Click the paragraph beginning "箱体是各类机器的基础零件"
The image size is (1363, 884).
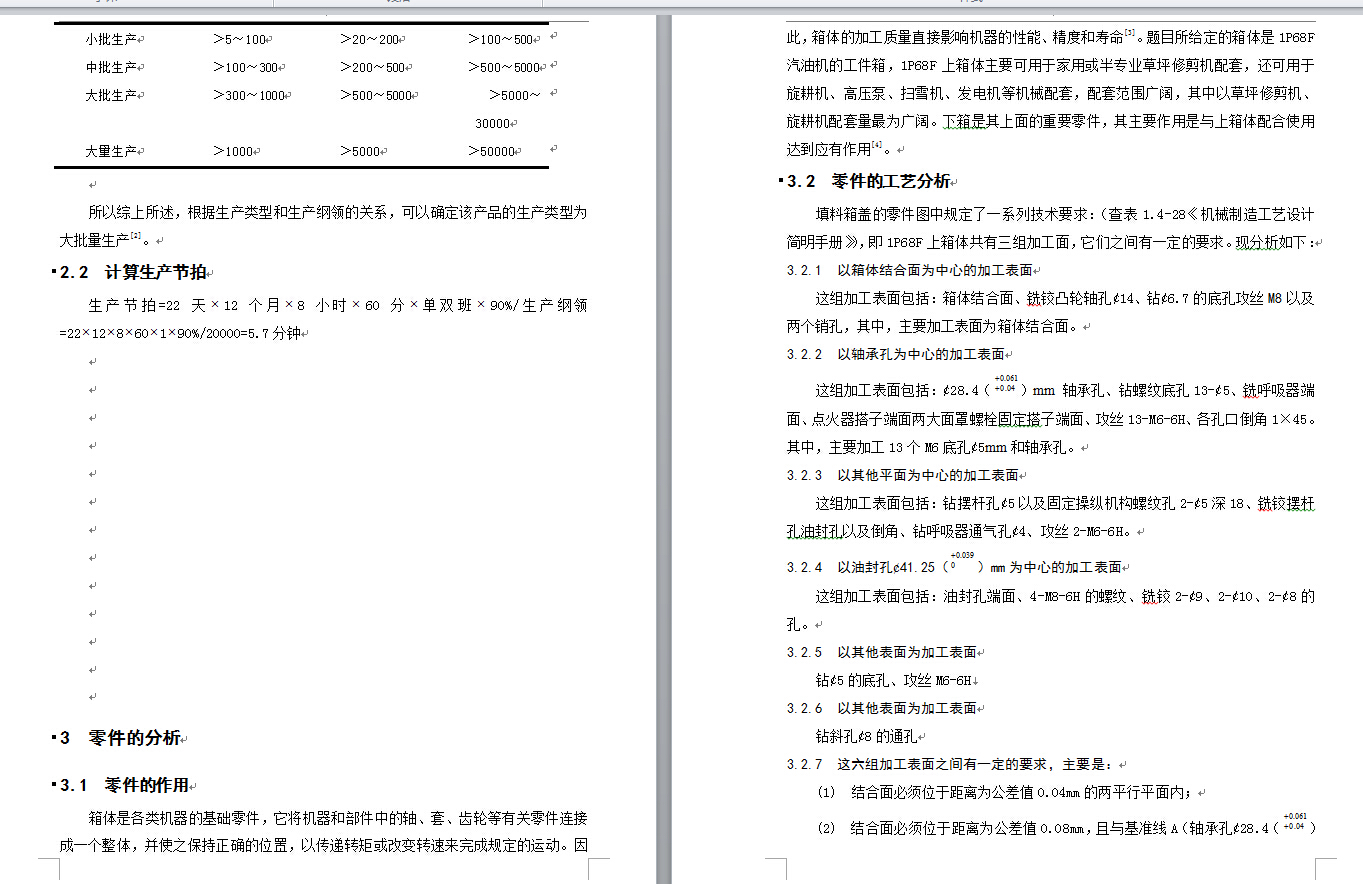[323, 831]
